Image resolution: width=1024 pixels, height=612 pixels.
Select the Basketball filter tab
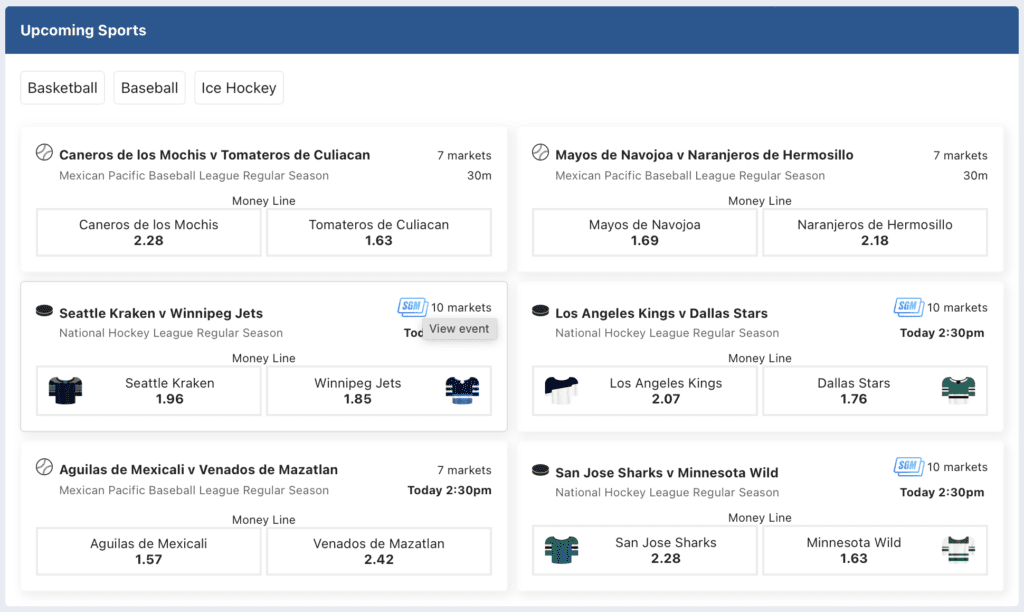(63, 88)
